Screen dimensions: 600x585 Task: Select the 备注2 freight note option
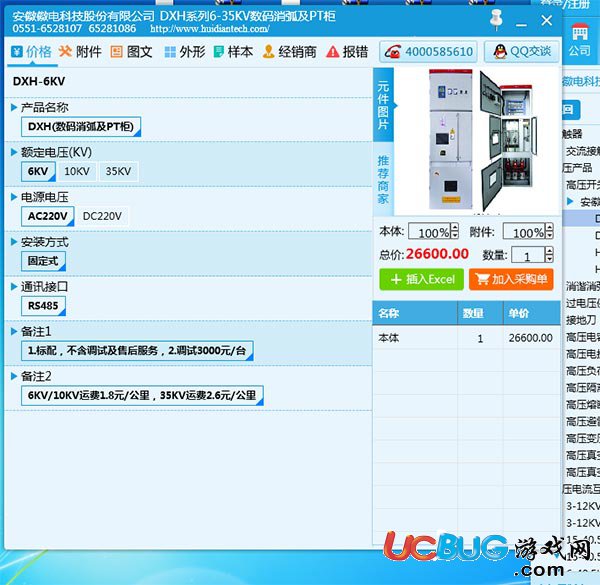tap(142, 395)
